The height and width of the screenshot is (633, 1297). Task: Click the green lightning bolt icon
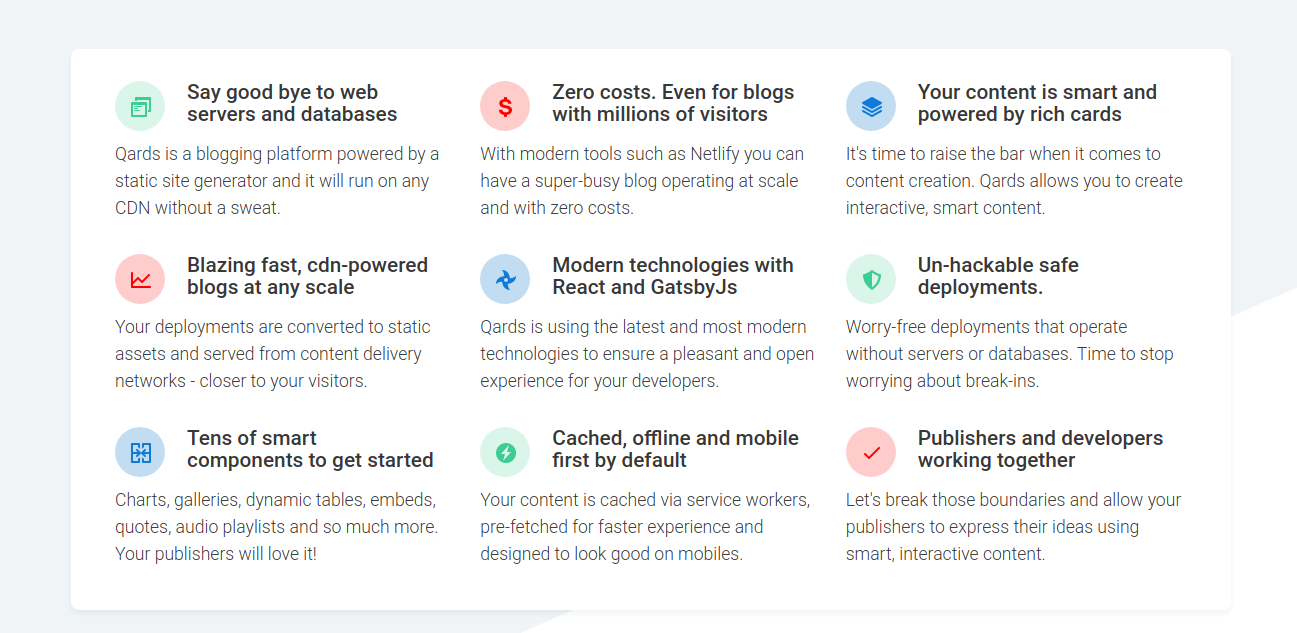(505, 452)
